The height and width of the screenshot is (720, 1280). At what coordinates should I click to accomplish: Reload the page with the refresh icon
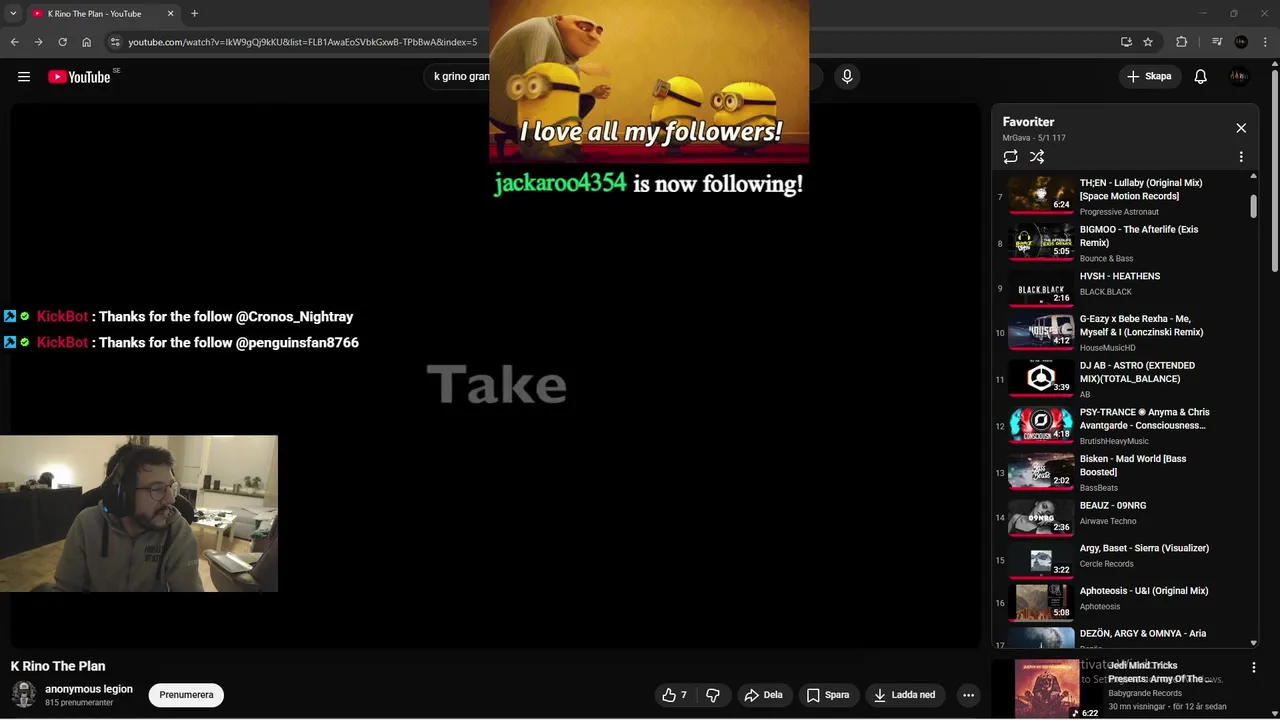coord(62,42)
